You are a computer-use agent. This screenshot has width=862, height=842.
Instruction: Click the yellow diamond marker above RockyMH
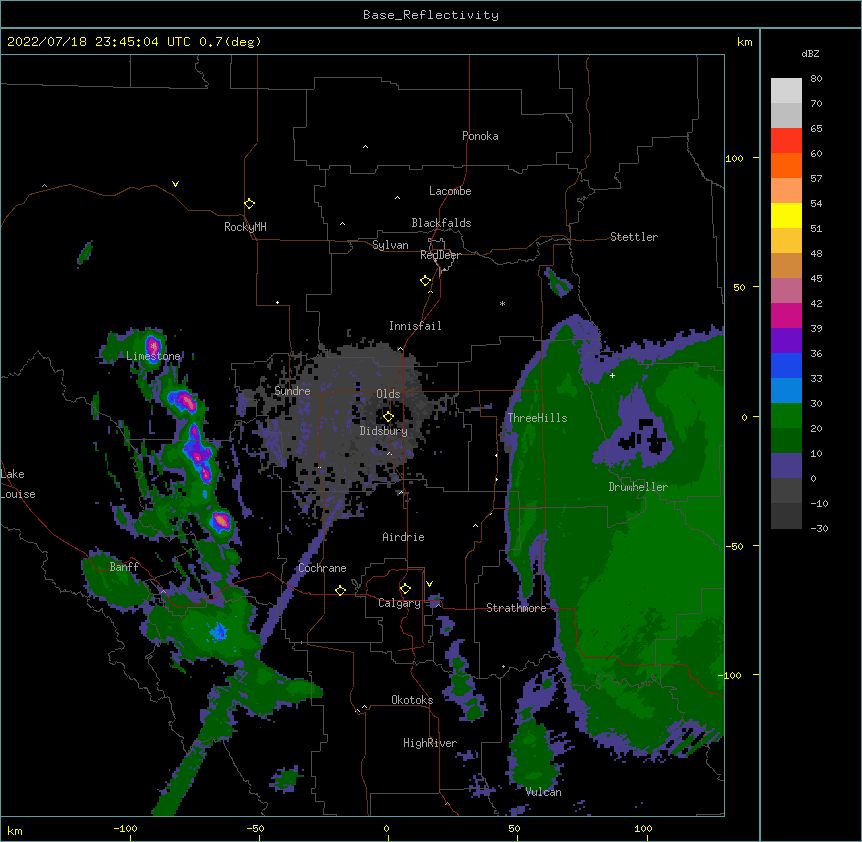coord(250,204)
